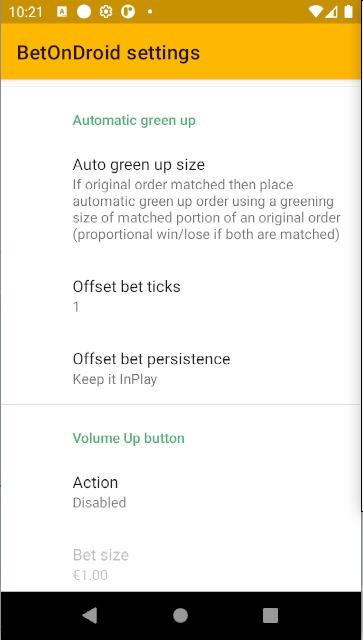Change the Volume Up Action from Disabled
Screen dimensions: 363x640
coord(181,492)
